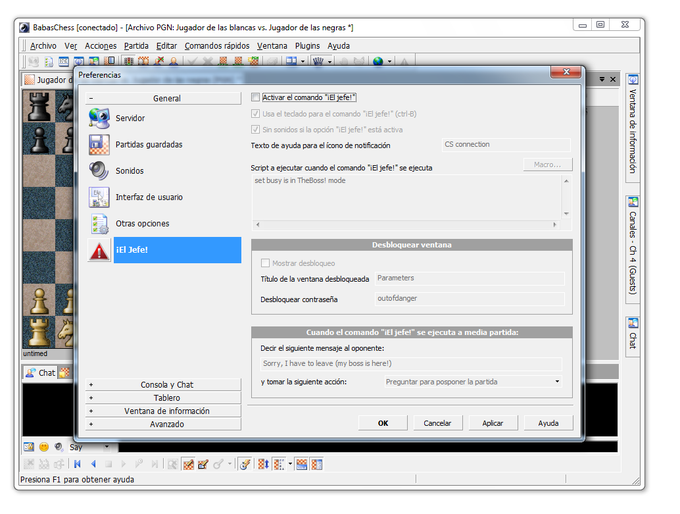Go to first move in navigation toolbar
This screenshot has height=514, width=680.
[77, 464]
